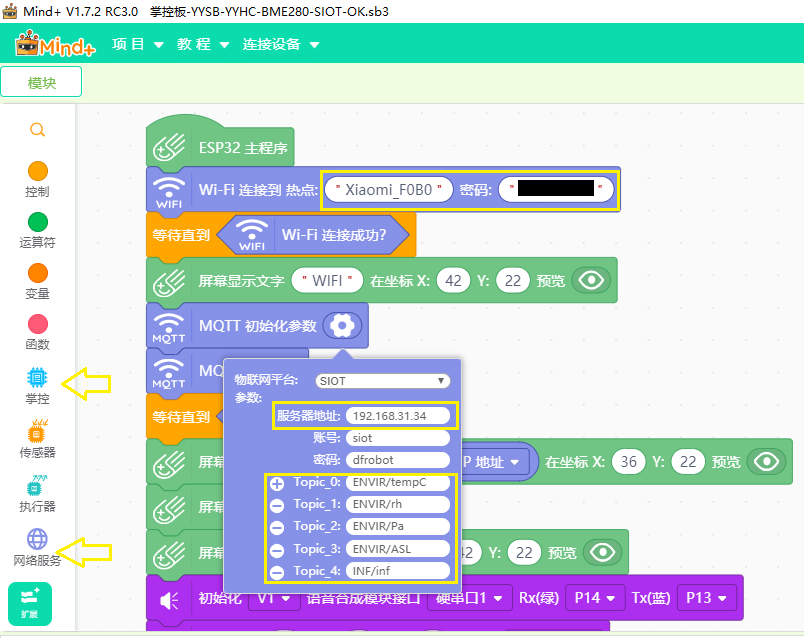This screenshot has width=804, height=638.
Task: Click the second 等待直到 block below MQTT
Action: pyautogui.click(x=181, y=417)
